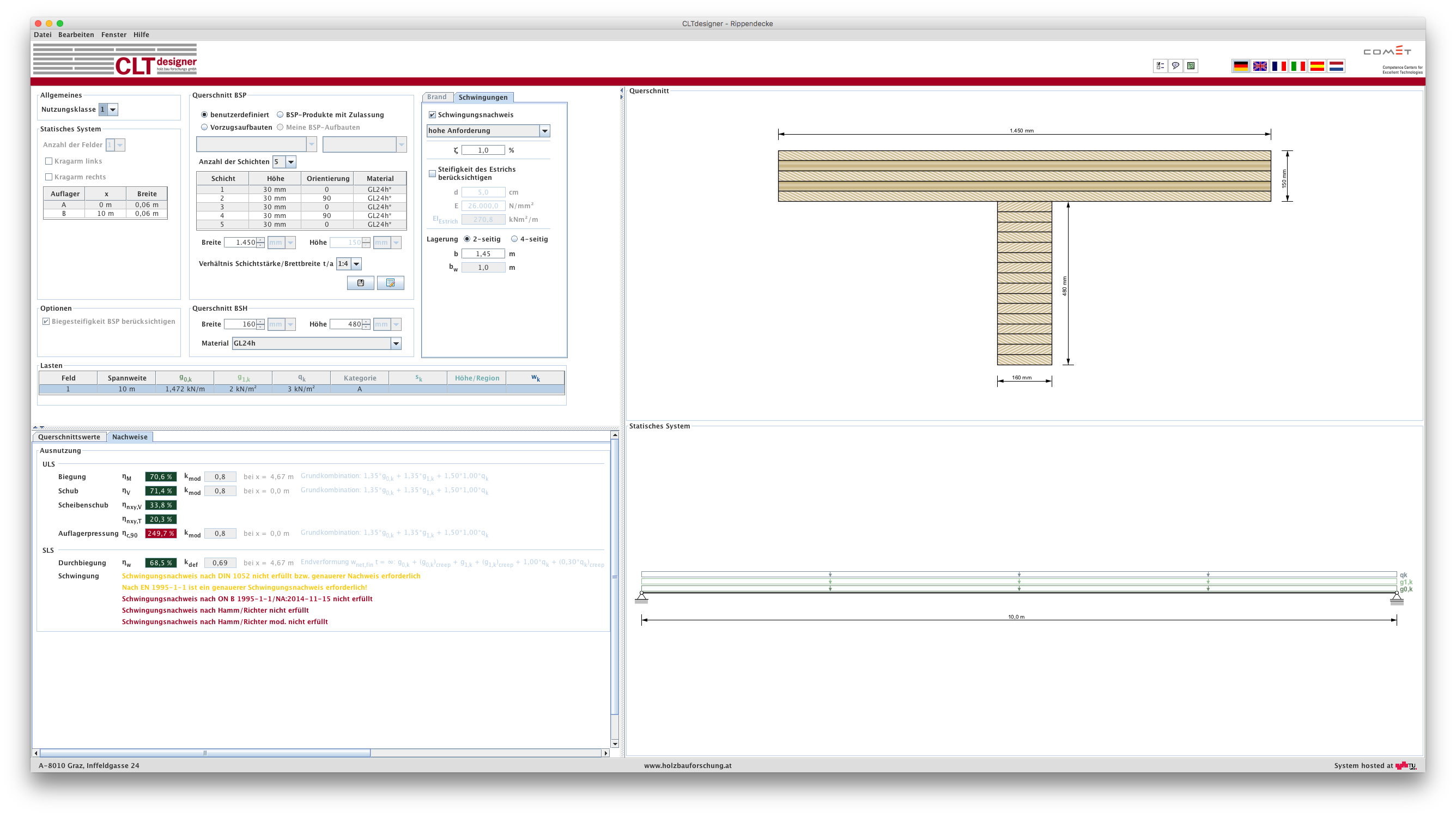The height and width of the screenshot is (816, 1456).
Task: Click the info speech bubble icon
Action: point(1175,66)
